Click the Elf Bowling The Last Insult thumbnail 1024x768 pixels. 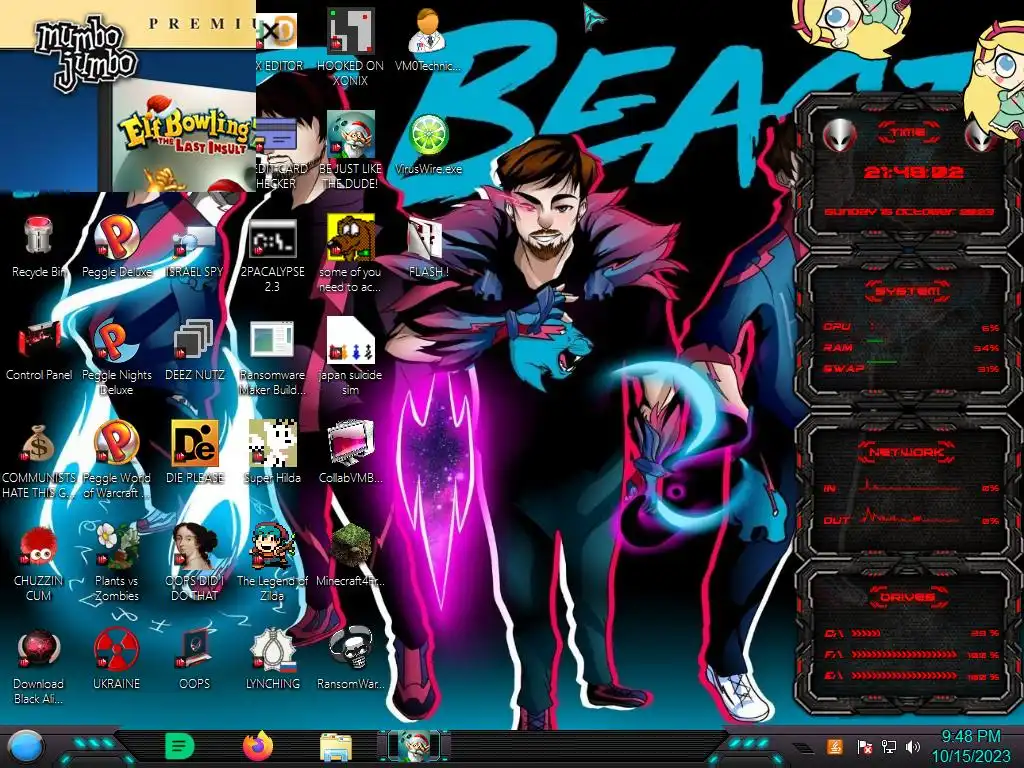coord(184,136)
